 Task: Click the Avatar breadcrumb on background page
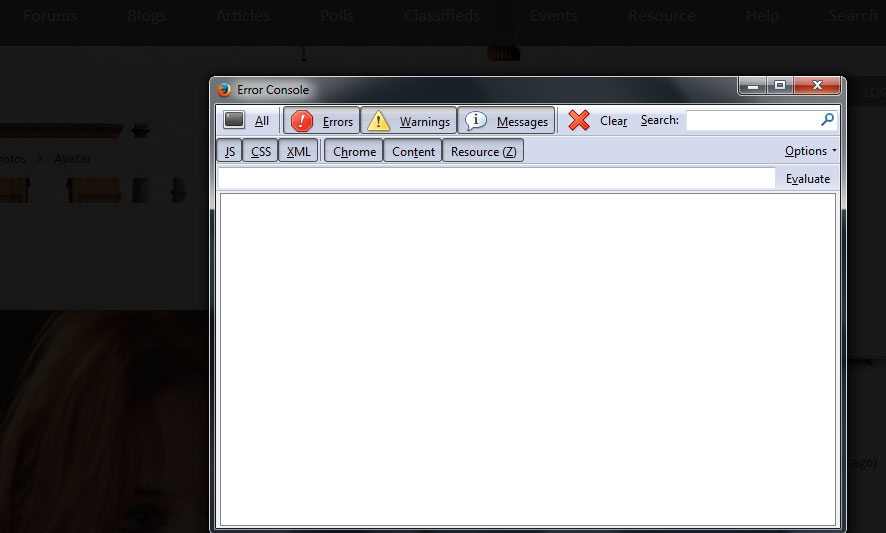[72, 159]
